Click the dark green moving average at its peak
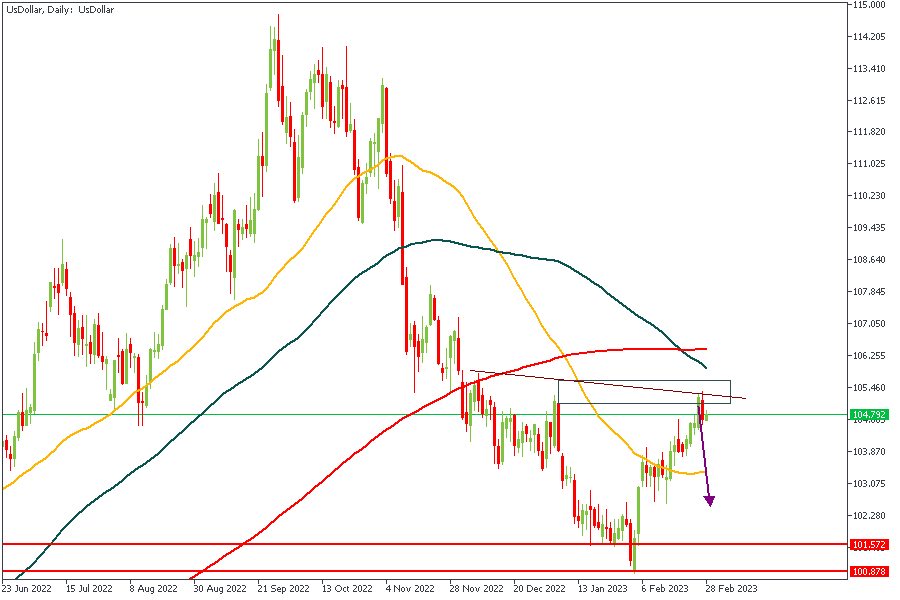The image size is (900, 600). (x=434, y=240)
